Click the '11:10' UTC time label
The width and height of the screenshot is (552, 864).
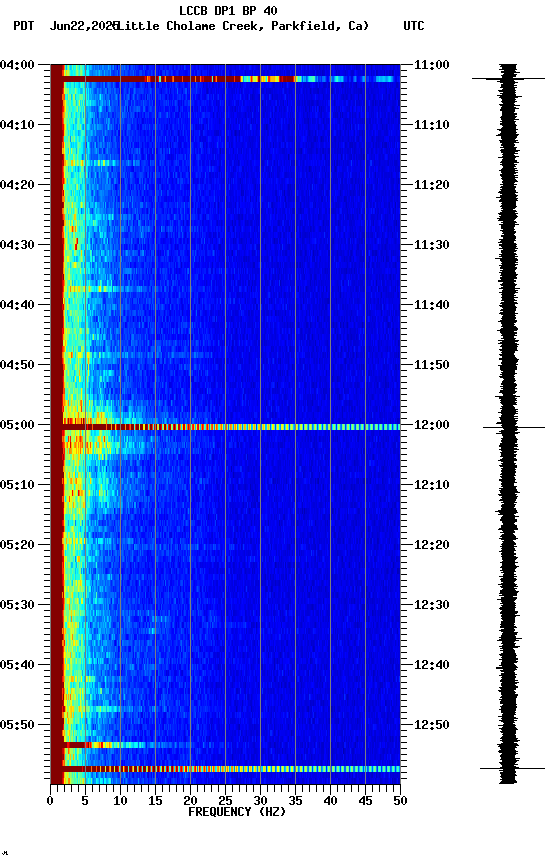point(432,125)
